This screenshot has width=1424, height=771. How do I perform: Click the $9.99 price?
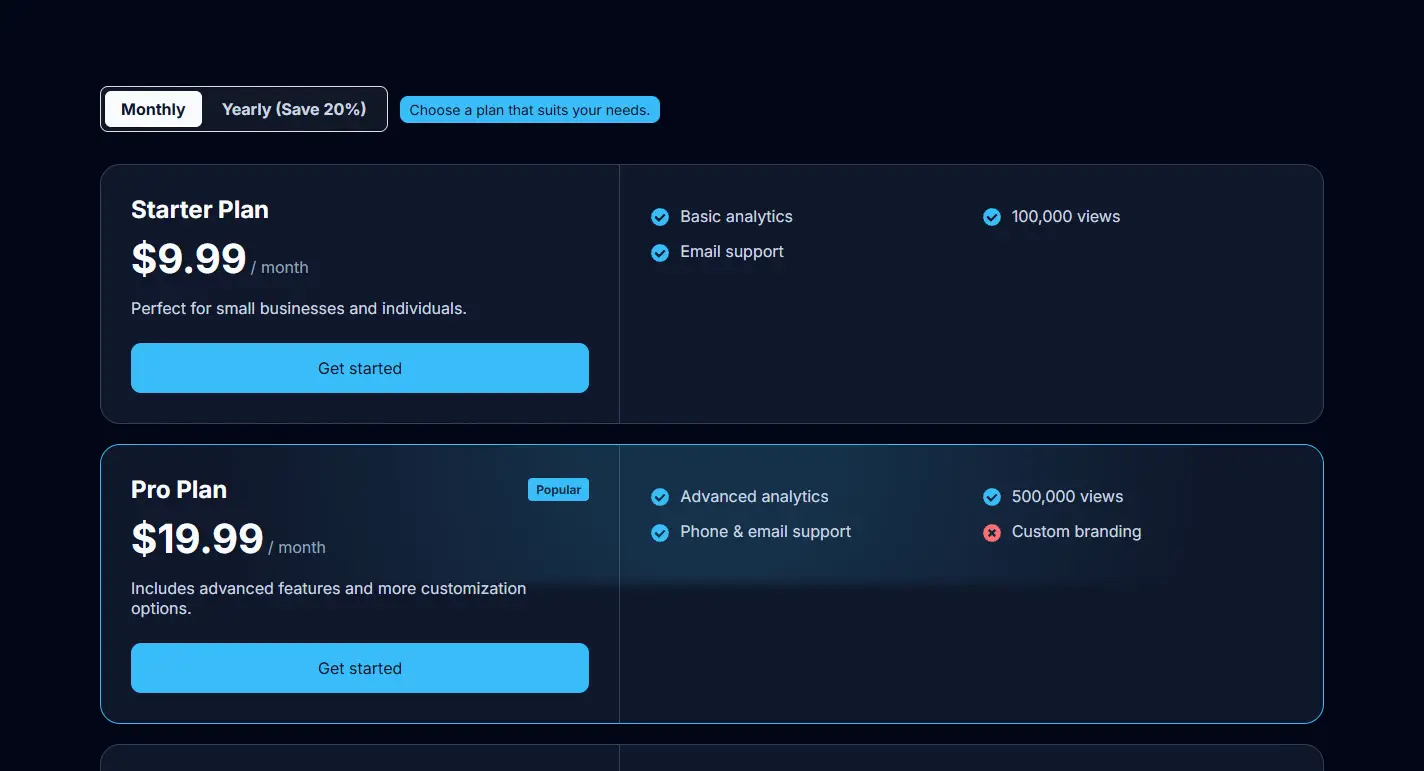[x=189, y=259]
